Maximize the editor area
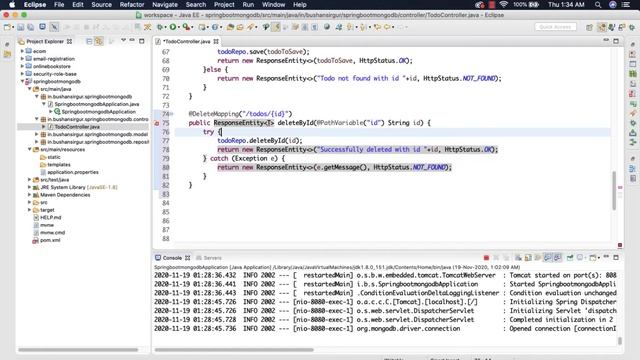Screen dimensions: 640x360 (x=616, y=41)
